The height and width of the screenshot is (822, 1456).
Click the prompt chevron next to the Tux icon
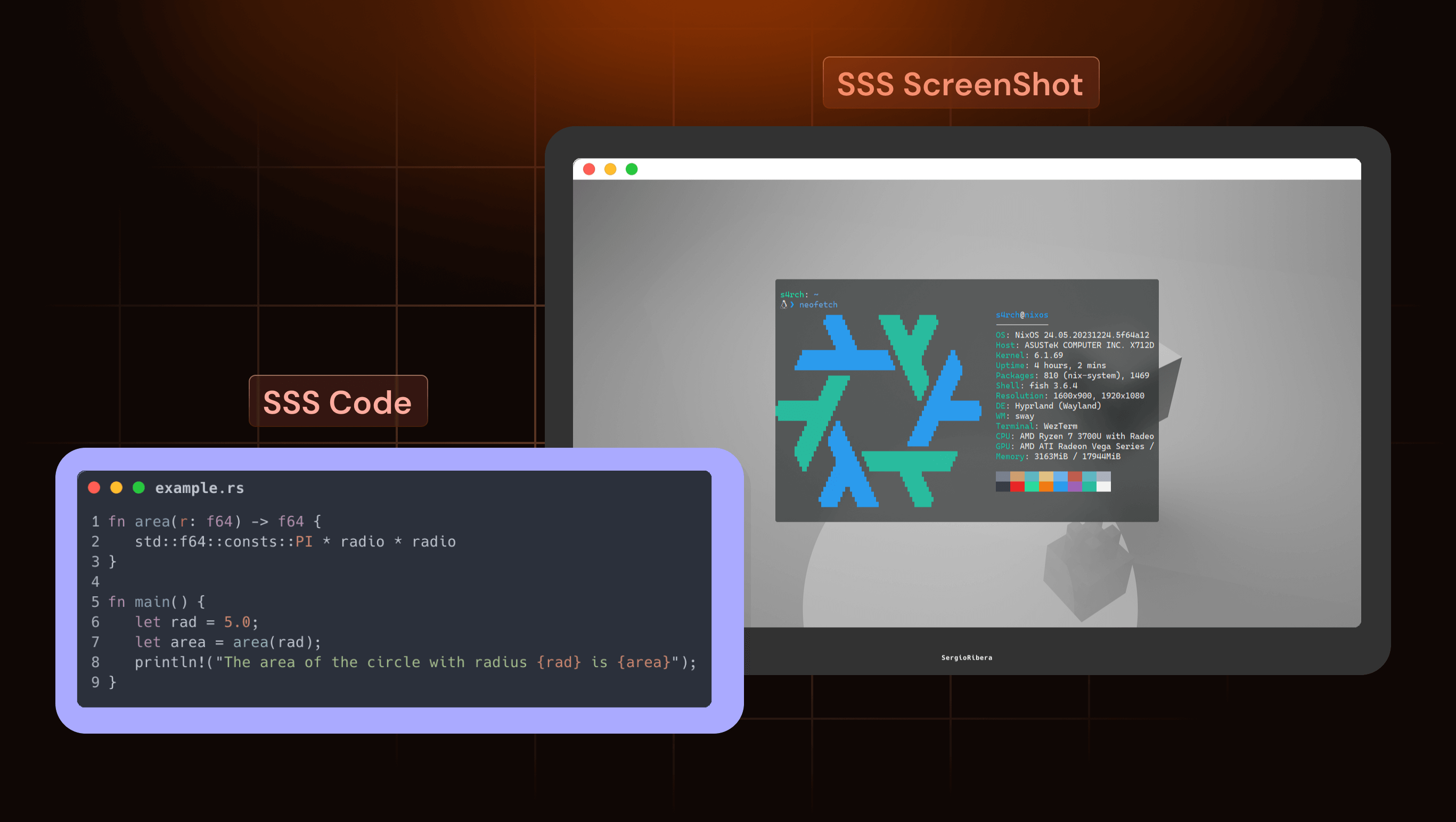click(792, 304)
